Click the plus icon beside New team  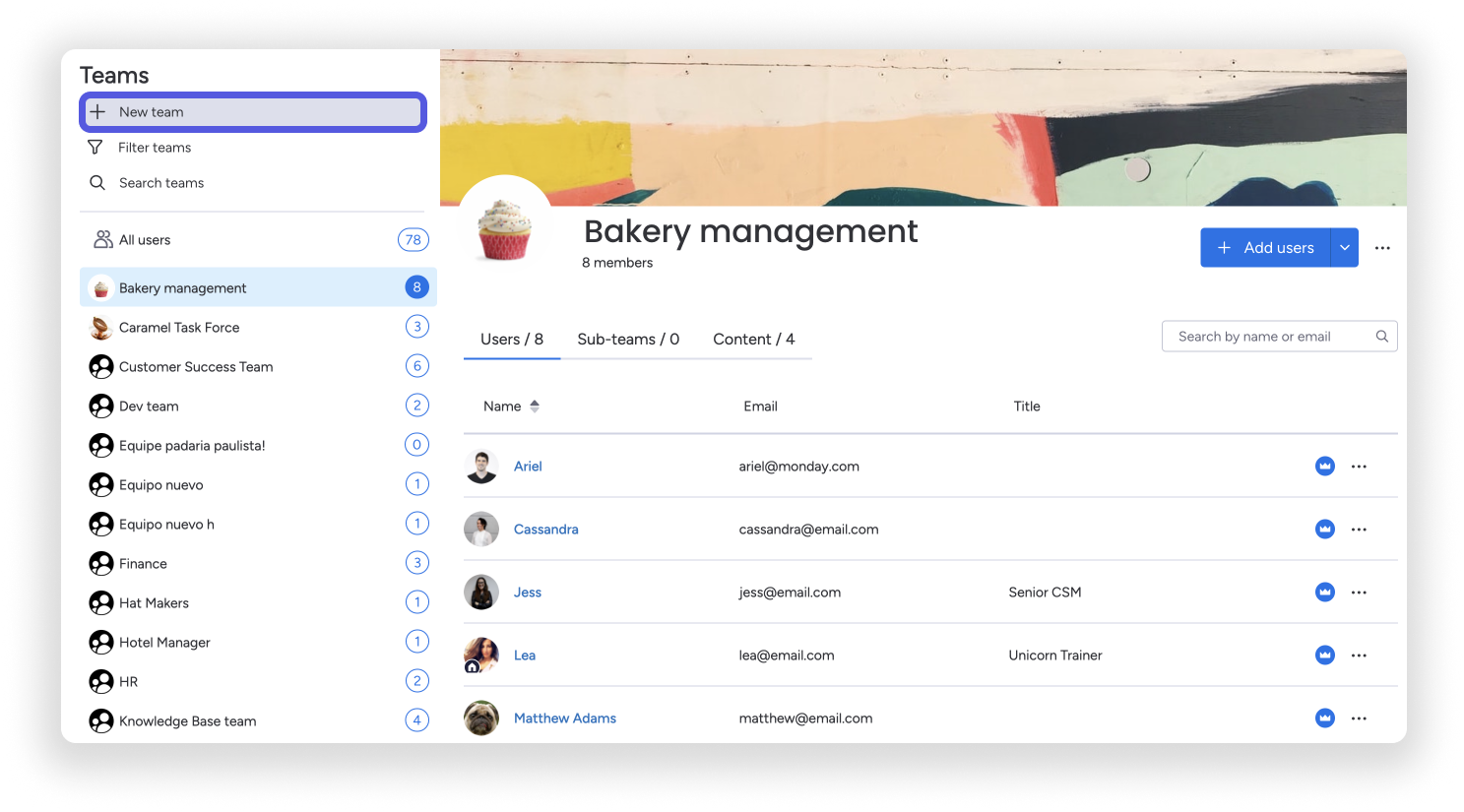click(97, 112)
